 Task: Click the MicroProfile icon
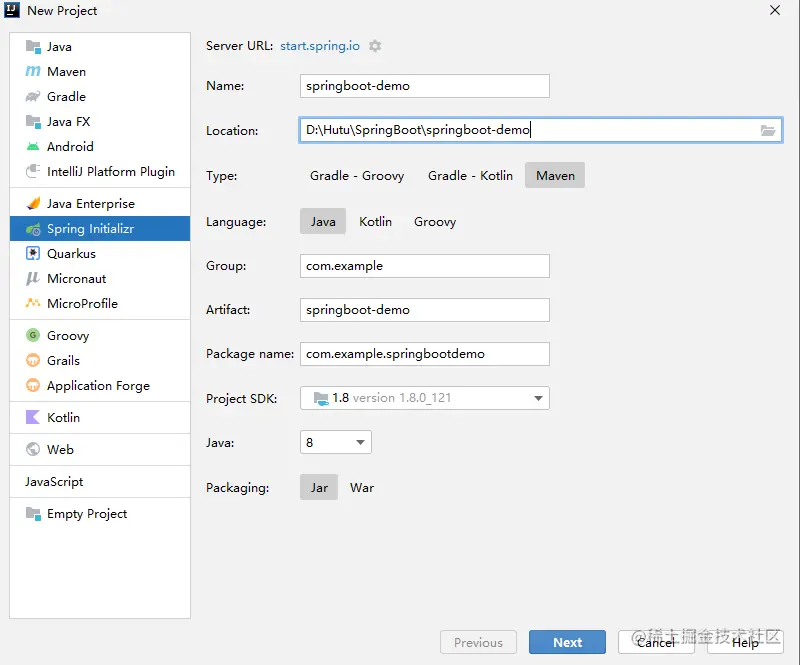coord(33,303)
